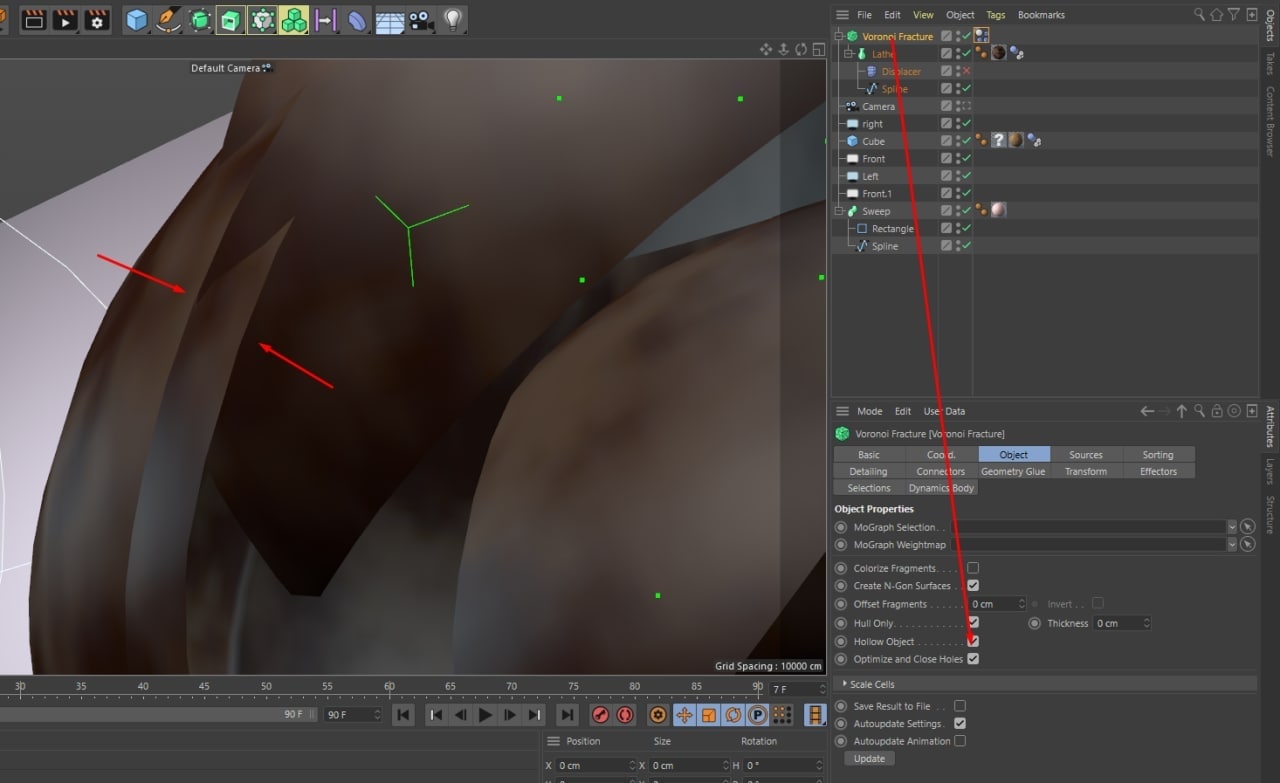Open the Attributes Mode menu
Screen dimensions: 1280x783
[x=870, y=411]
